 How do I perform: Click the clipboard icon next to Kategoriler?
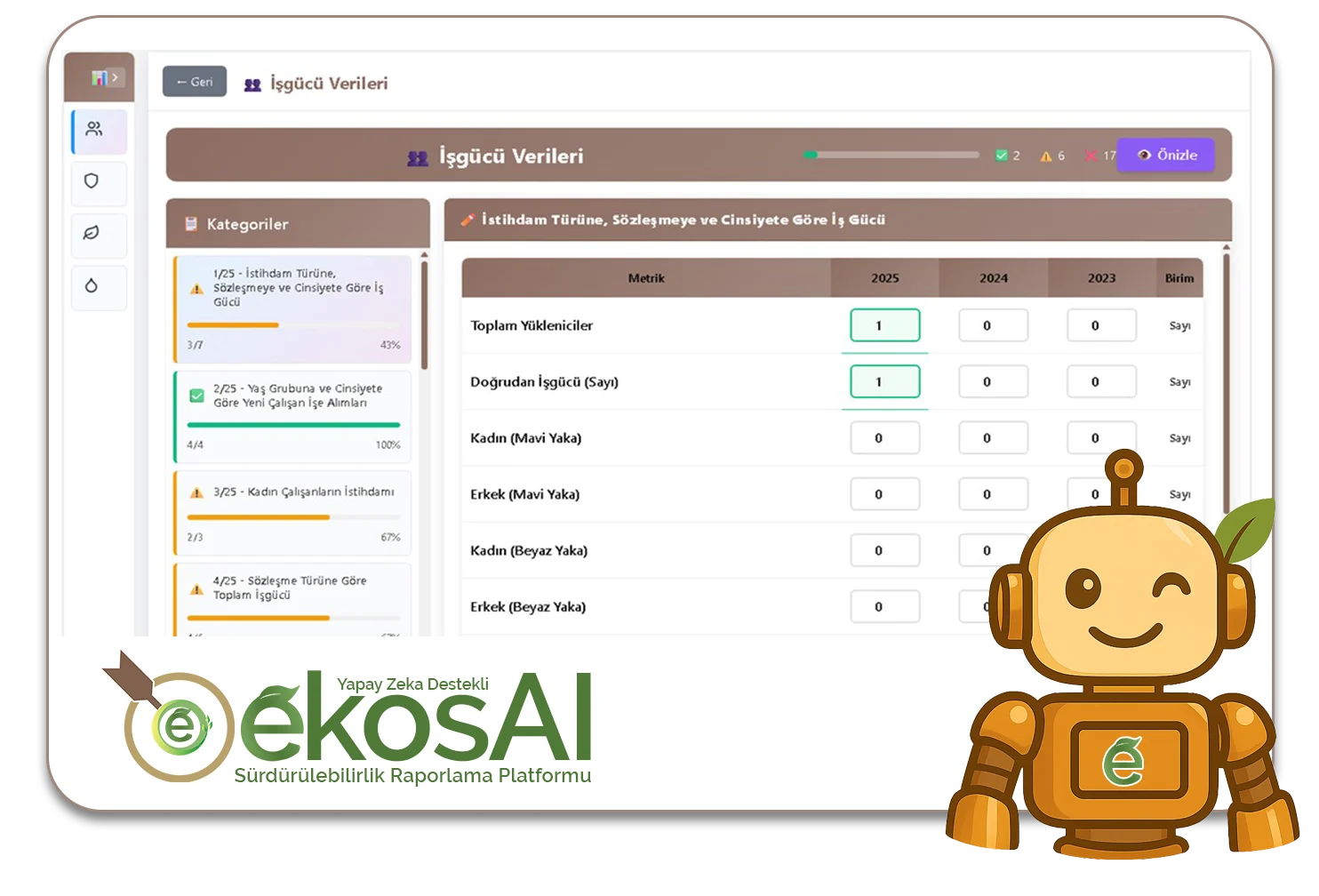tap(190, 224)
